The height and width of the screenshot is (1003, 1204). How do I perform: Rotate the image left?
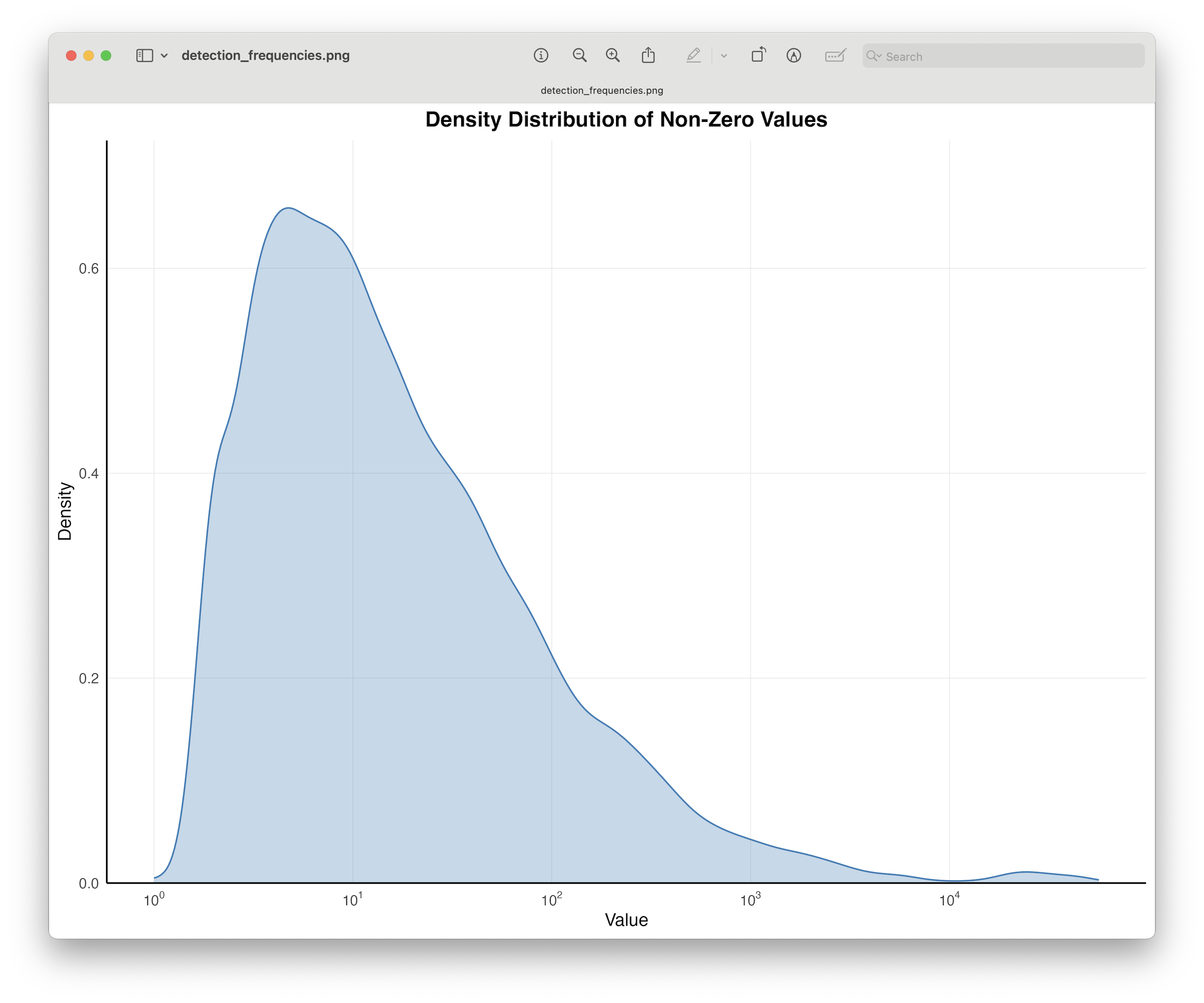tap(758, 55)
